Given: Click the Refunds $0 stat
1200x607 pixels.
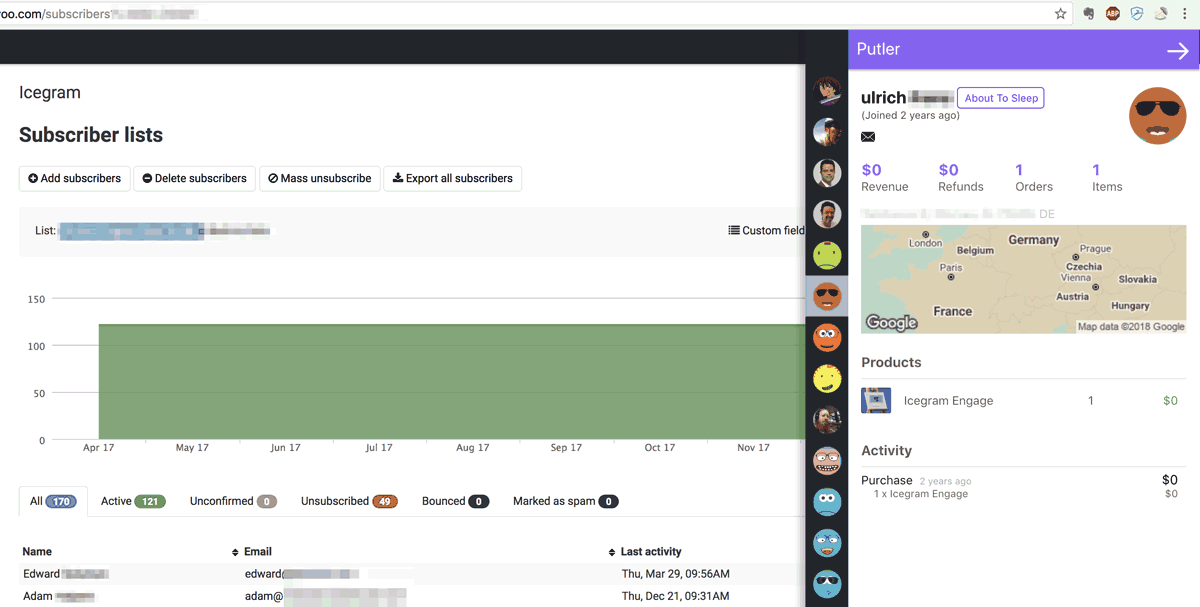Looking at the screenshot, I should [x=961, y=177].
